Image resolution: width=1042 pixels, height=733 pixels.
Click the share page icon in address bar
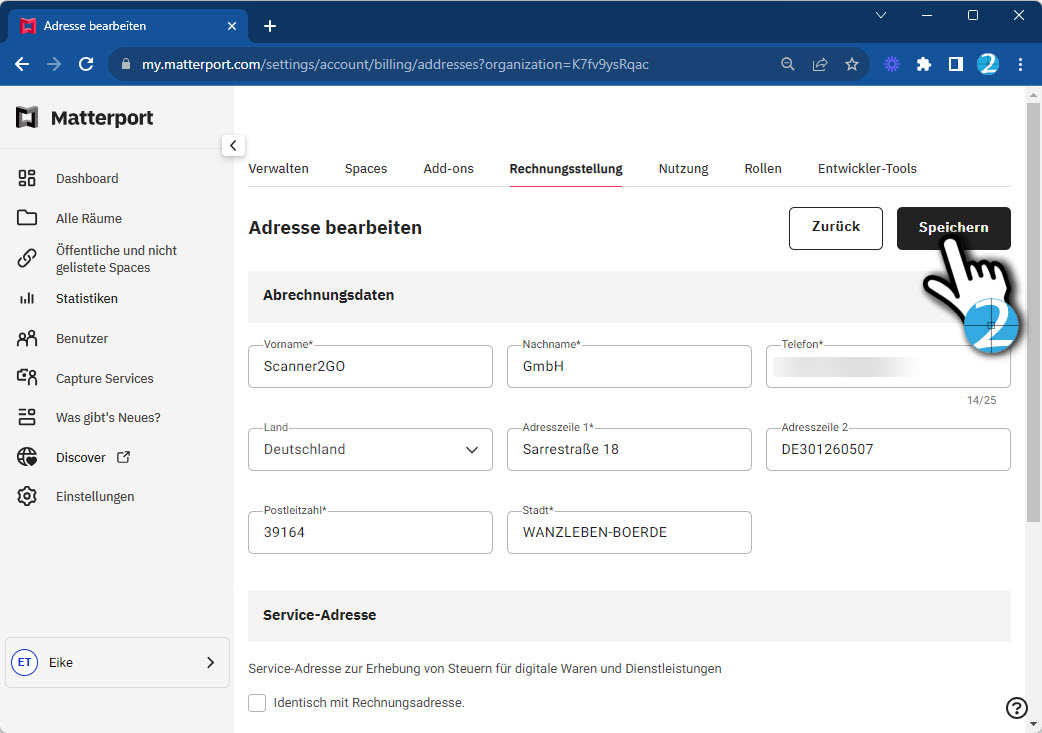pyautogui.click(x=820, y=64)
